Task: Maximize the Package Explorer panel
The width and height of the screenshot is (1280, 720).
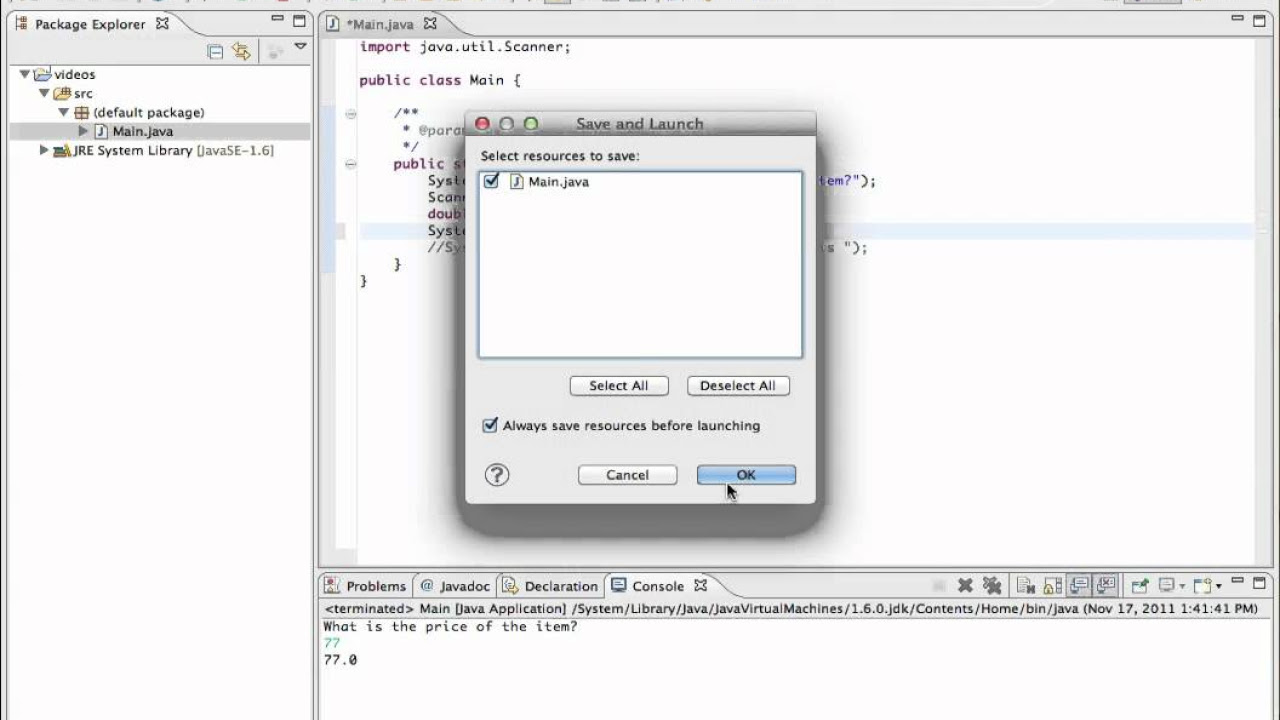Action: [299, 21]
